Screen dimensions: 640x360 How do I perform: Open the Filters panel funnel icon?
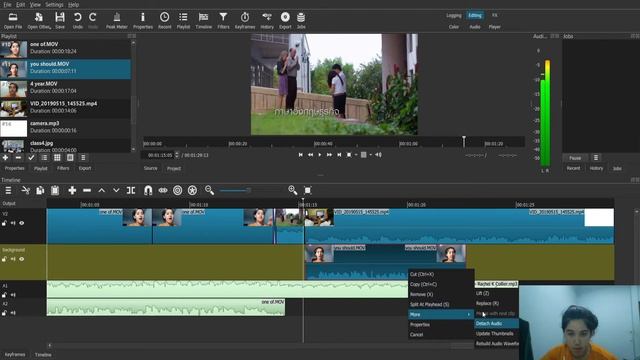click(223, 20)
